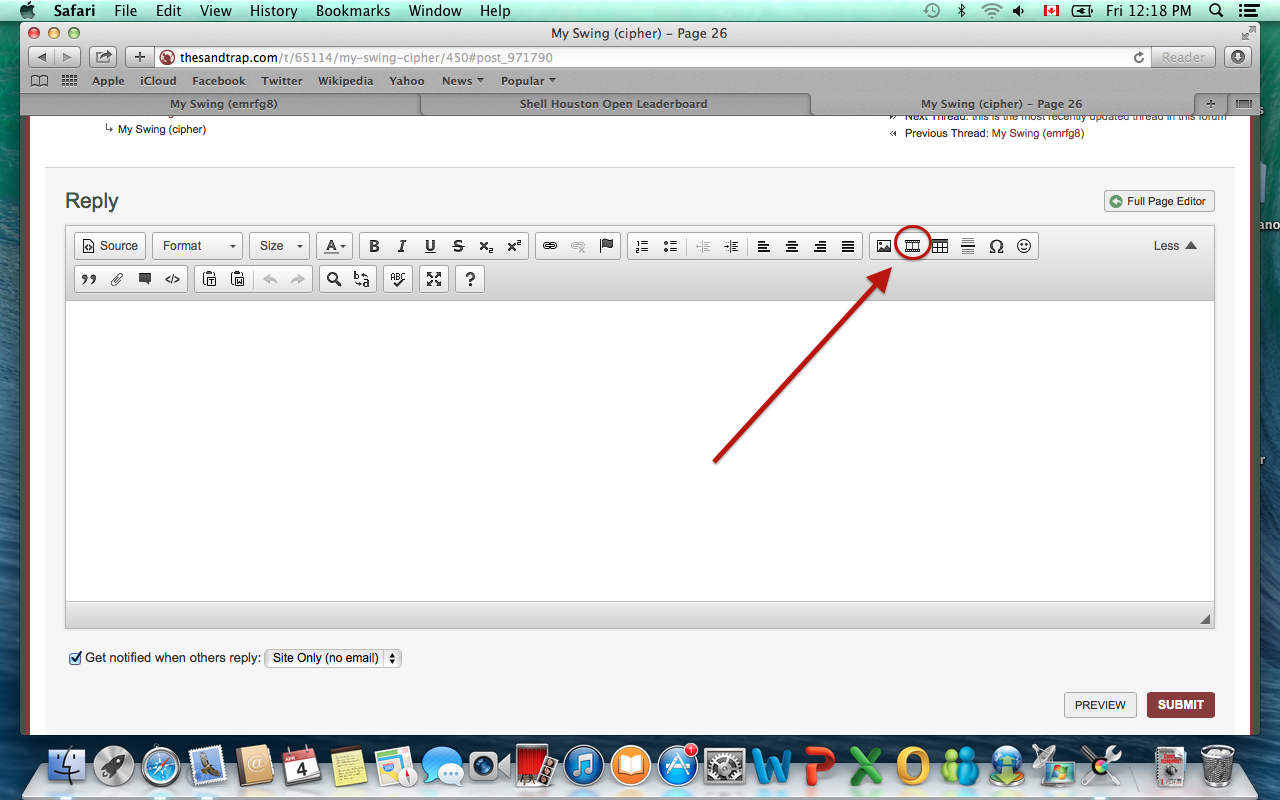Open the special character Omega icon
This screenshot has width=1280, height=800.
pyautogui.click(x=996, y=246)
